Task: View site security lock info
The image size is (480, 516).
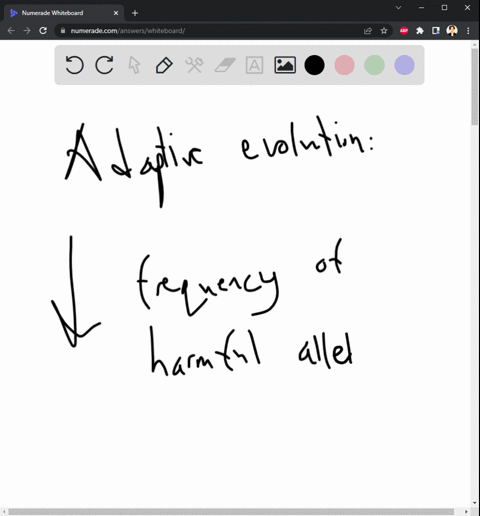Action: (x=63, y=31)
